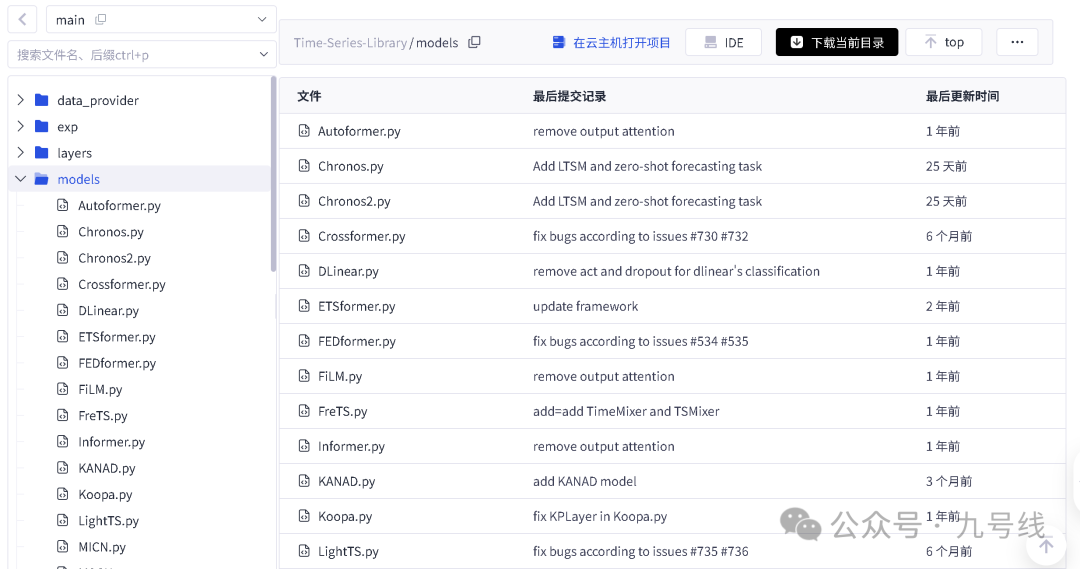Click commit 'add=add TimeMixer and TSMixer'
The width and height of the screenshot is (1080, 569).
(x=626, y=411)
